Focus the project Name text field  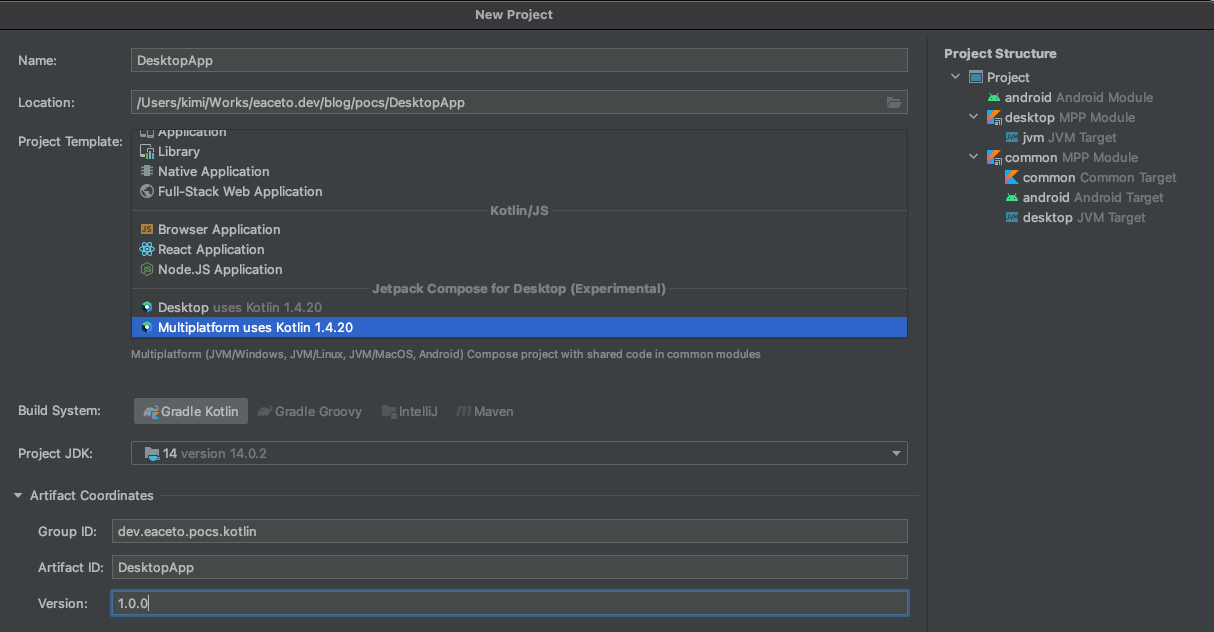point(518,60)
